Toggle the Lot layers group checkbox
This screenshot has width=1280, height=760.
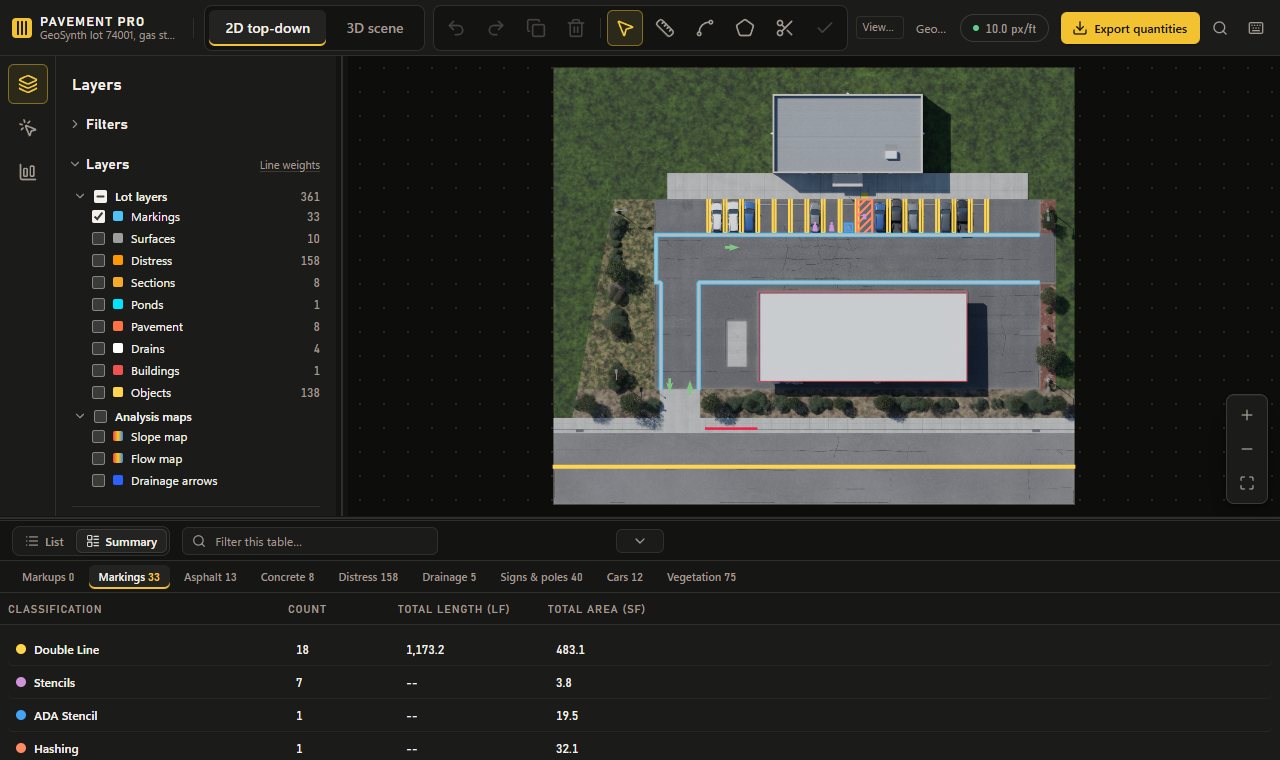point(101,197)
